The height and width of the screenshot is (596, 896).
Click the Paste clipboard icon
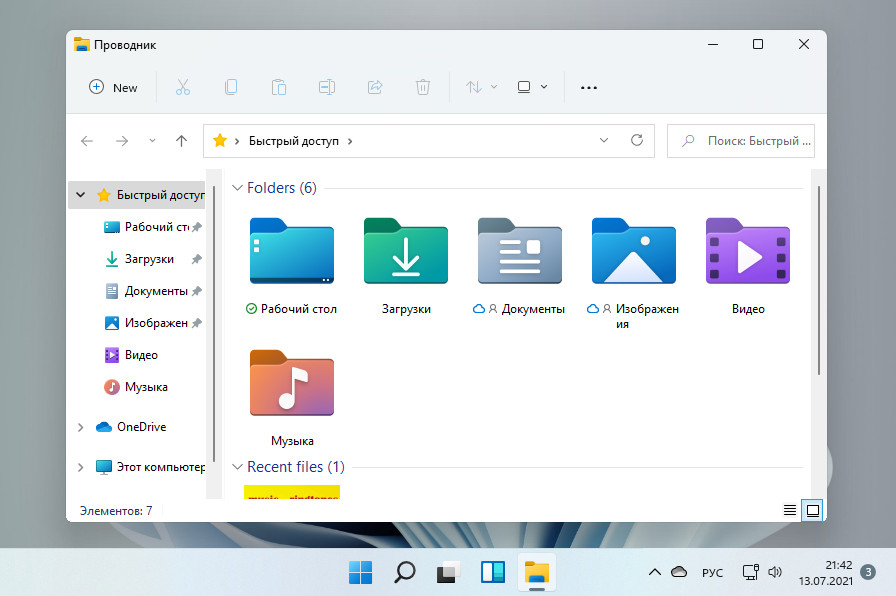(x=279, y=87)
